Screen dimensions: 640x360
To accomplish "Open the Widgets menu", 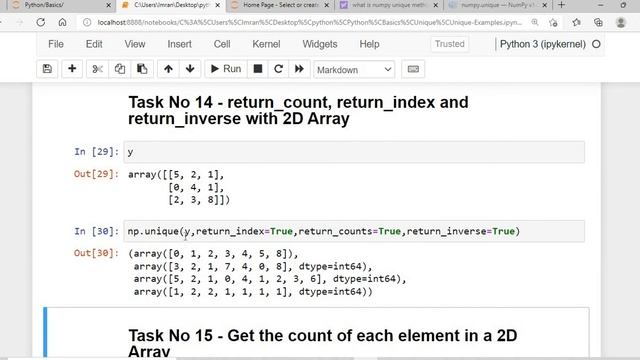I will click(x=320, y=44).
